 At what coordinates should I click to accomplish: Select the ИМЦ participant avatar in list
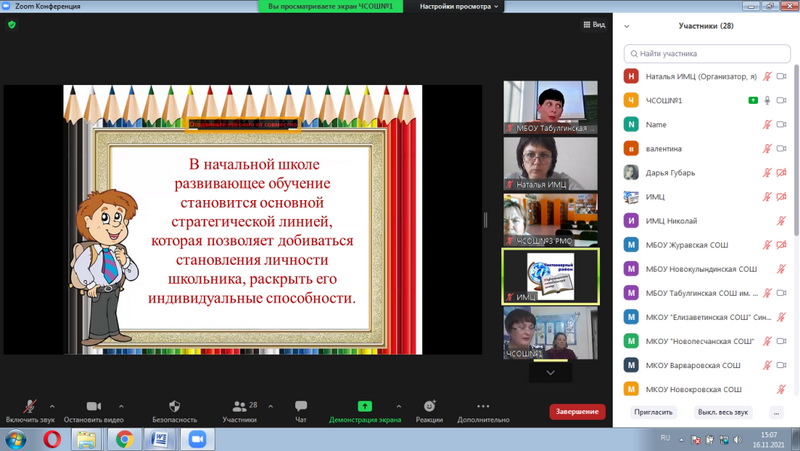[631, 196]
